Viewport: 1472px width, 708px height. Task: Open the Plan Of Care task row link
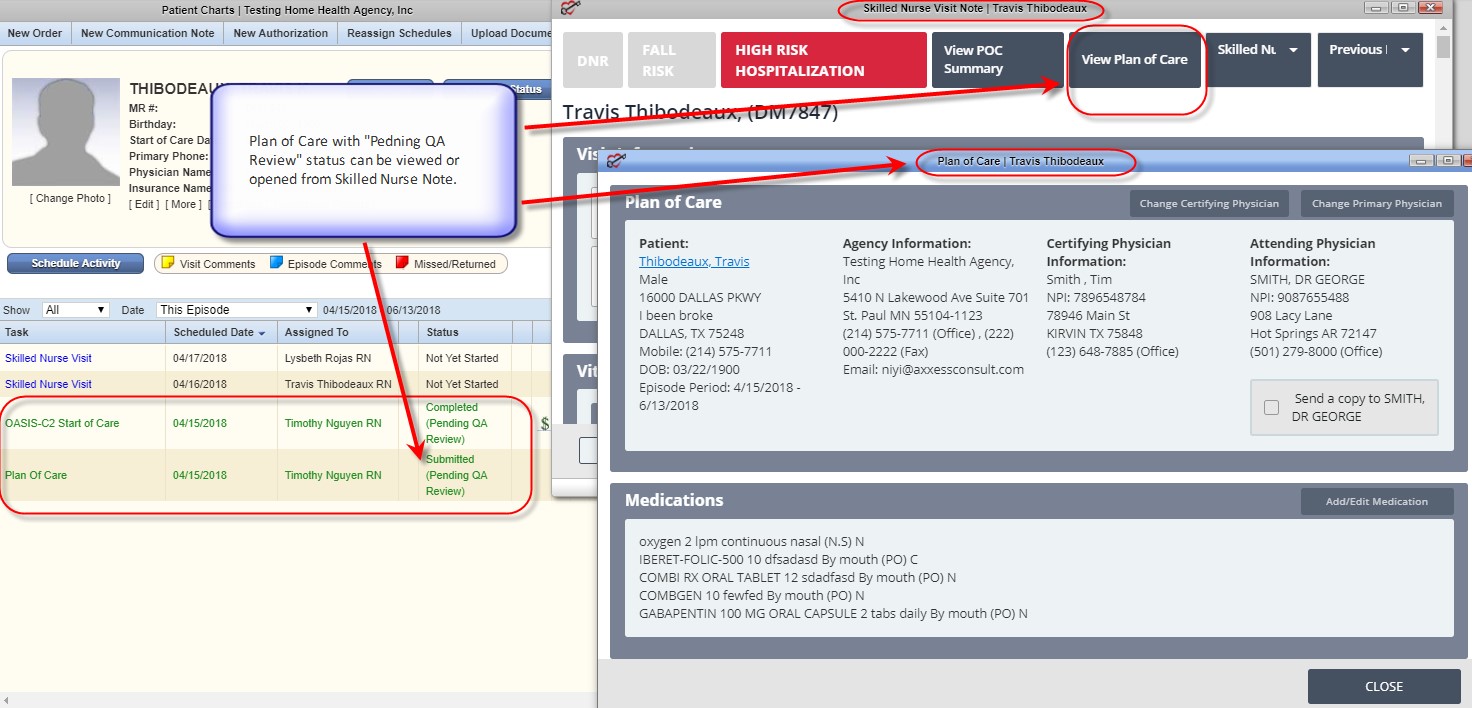[36, 475]
